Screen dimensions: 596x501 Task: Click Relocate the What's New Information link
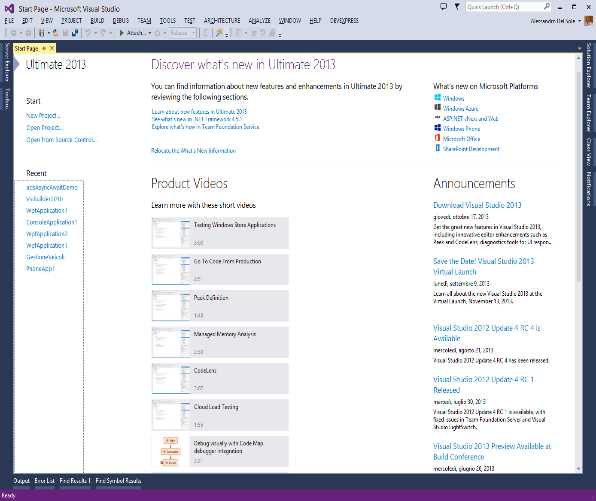(x=193, y=151)
